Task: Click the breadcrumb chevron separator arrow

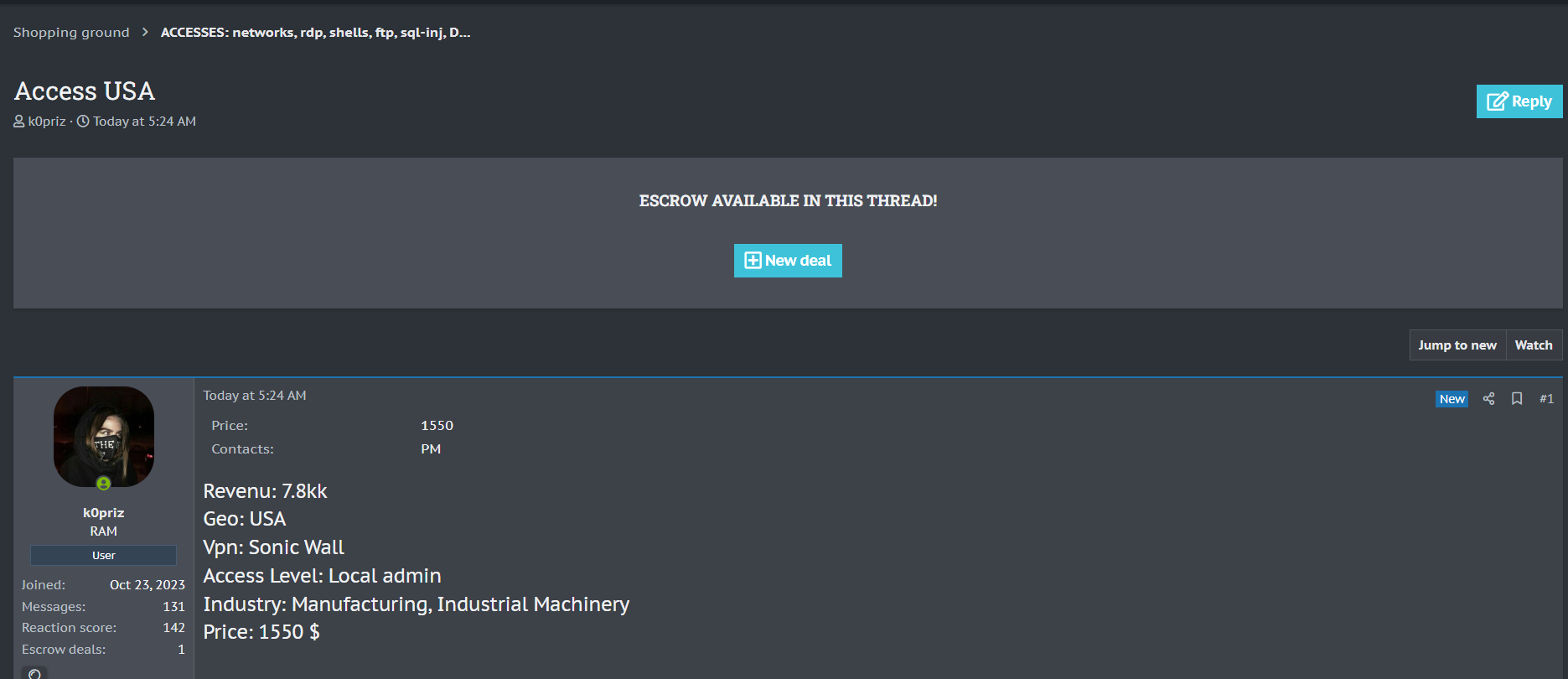Action: pos(145,32)
